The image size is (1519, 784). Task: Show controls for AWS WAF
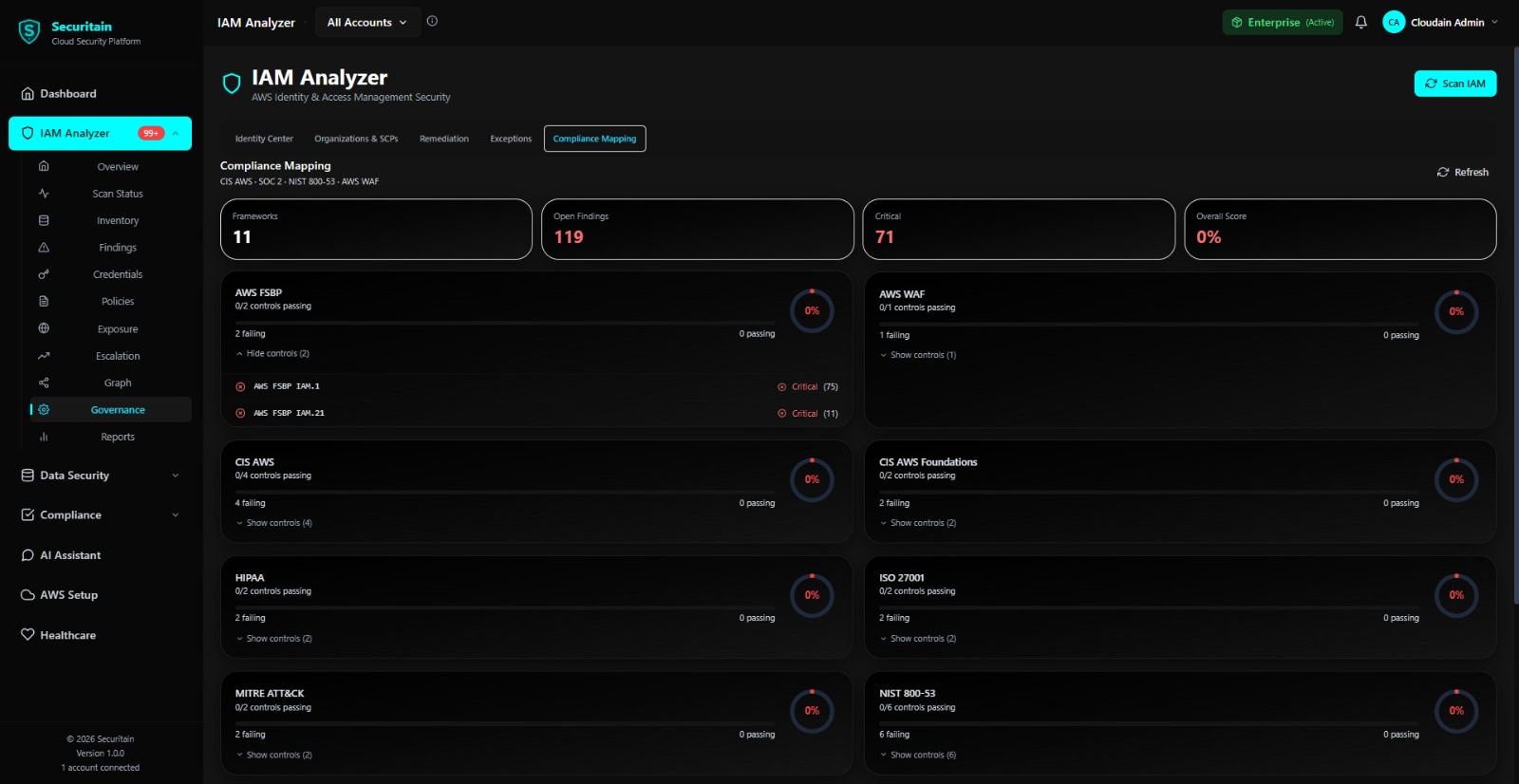[917, 355]
